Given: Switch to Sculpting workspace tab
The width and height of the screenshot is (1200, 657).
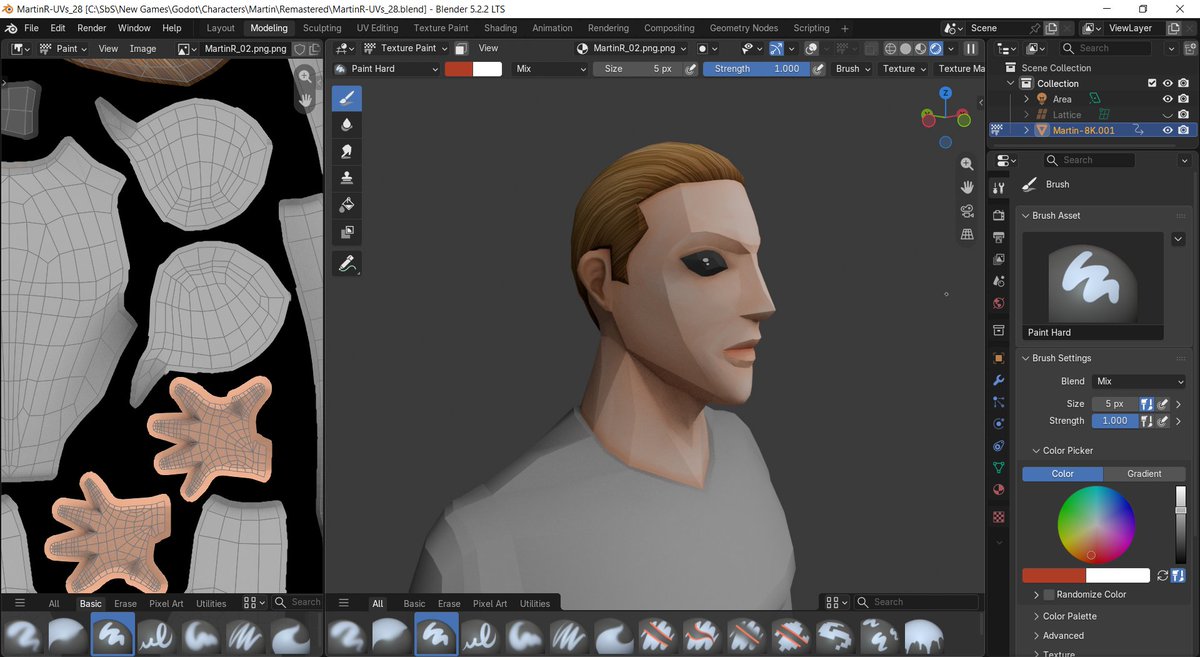Looking at the screenshot, I should [x=322, y=28].
